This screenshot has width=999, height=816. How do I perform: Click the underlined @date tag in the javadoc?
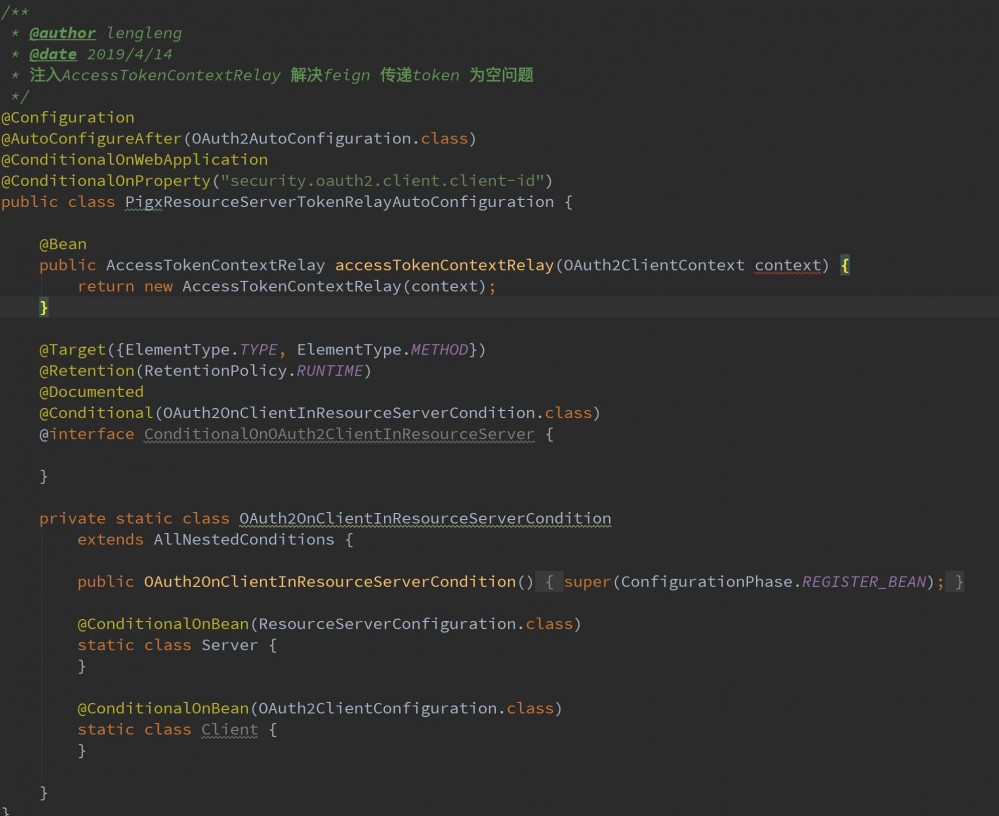pyautogui.click(x=53, y=53)
